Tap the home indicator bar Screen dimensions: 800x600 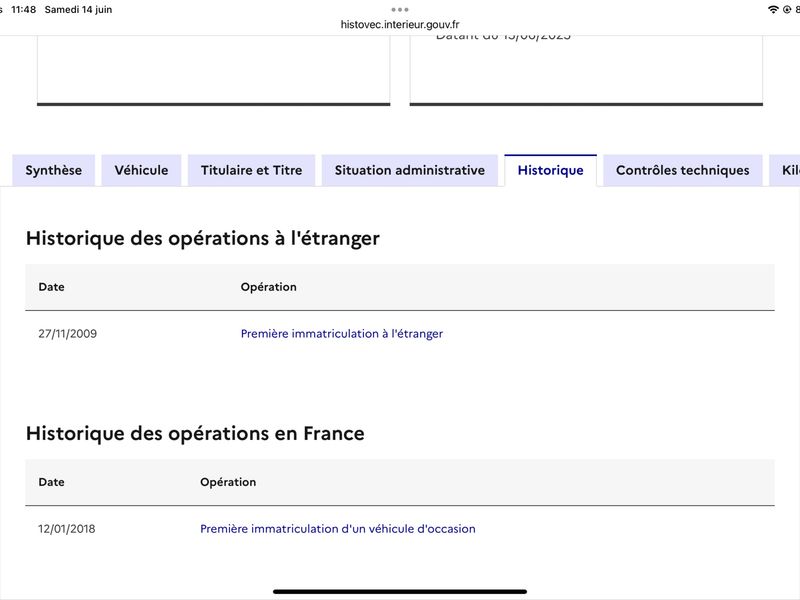tap(400, 592)
